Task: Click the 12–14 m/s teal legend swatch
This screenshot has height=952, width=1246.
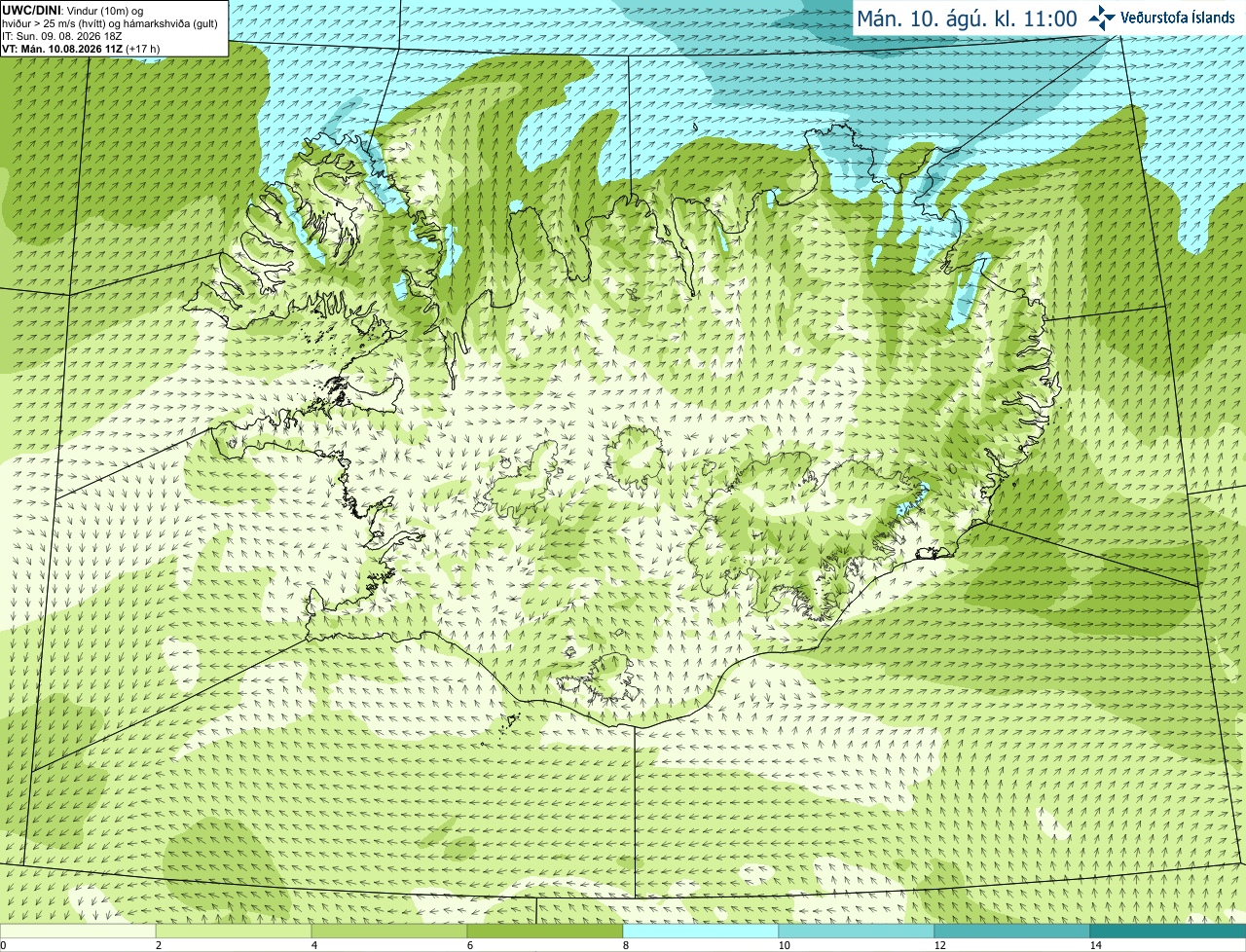Action: click(1012, 932)
